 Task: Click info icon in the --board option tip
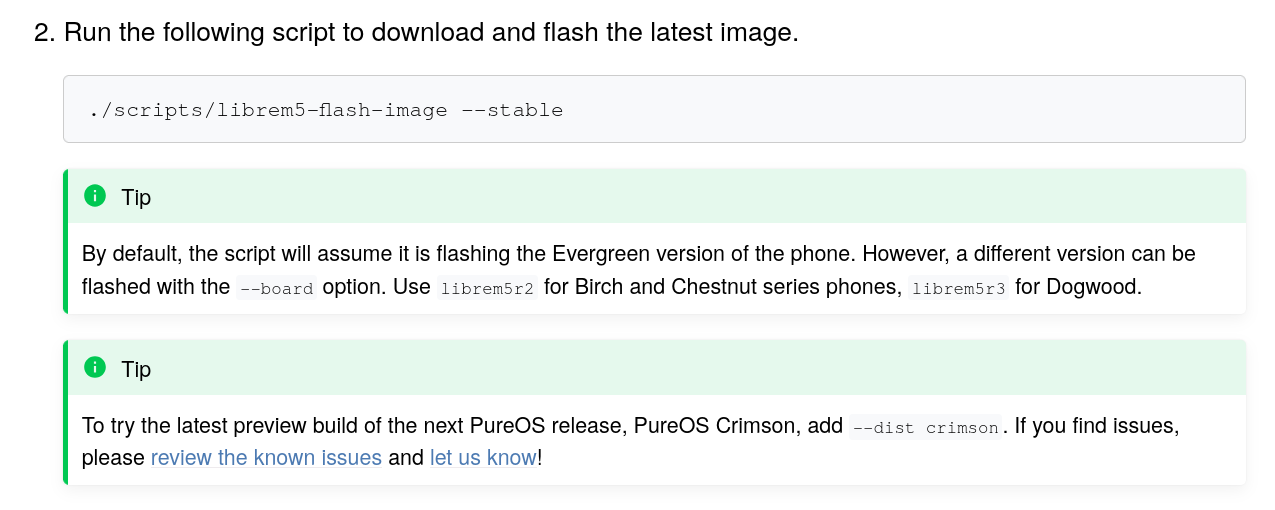pos(95,196)
